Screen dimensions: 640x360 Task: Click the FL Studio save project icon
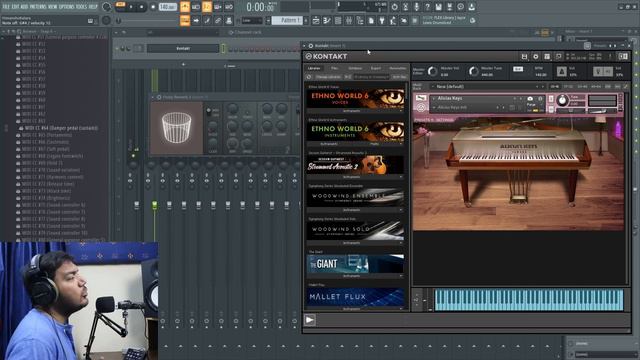click(x=438, y=7)
